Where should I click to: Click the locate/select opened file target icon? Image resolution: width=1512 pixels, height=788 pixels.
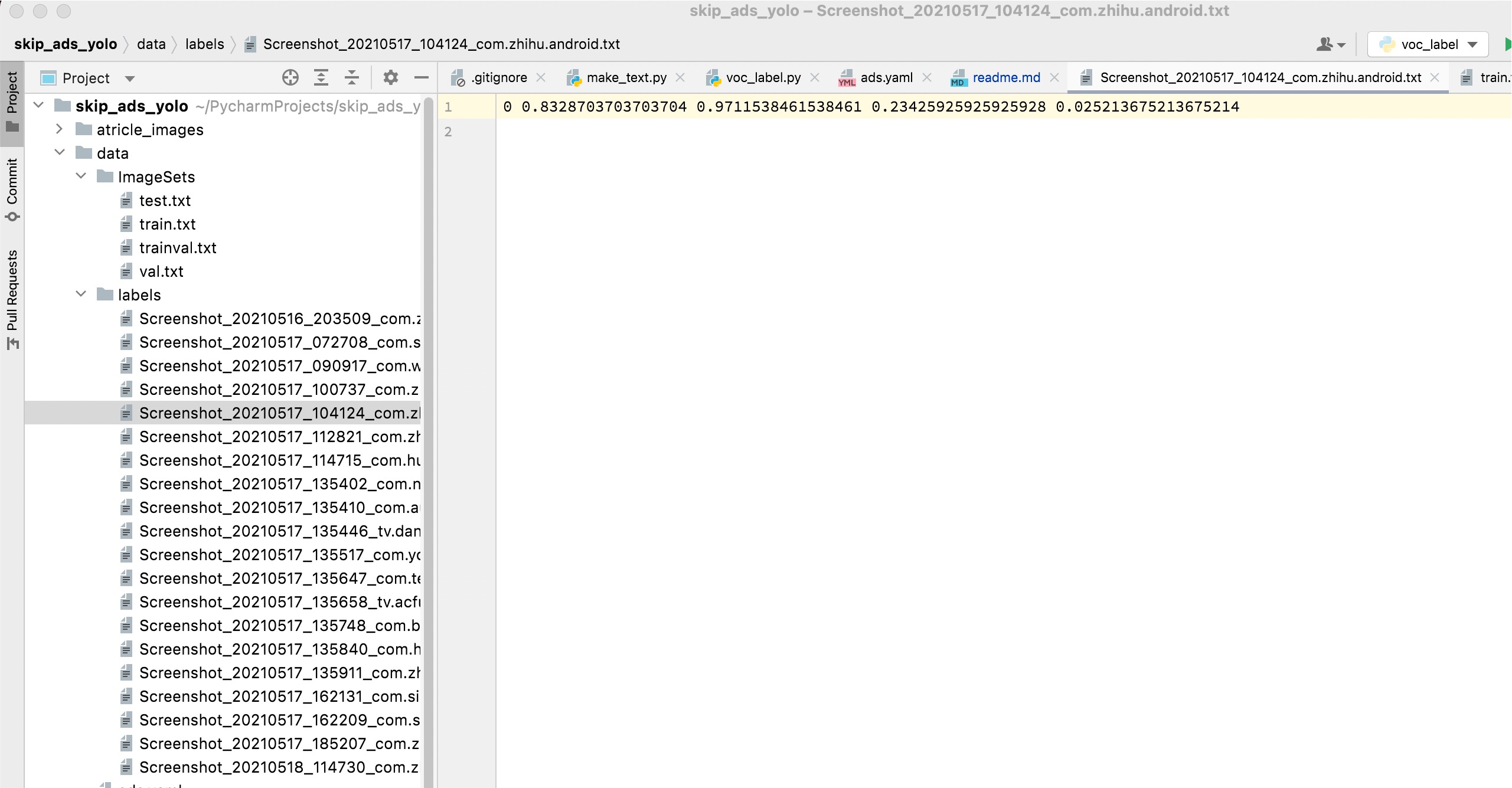290,77
